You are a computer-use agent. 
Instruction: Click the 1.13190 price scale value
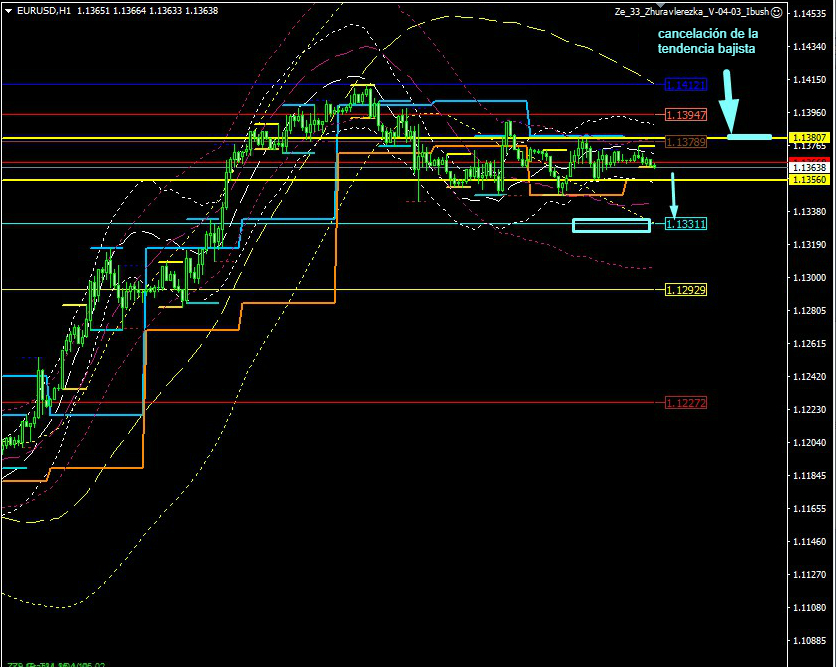(810, 245)
